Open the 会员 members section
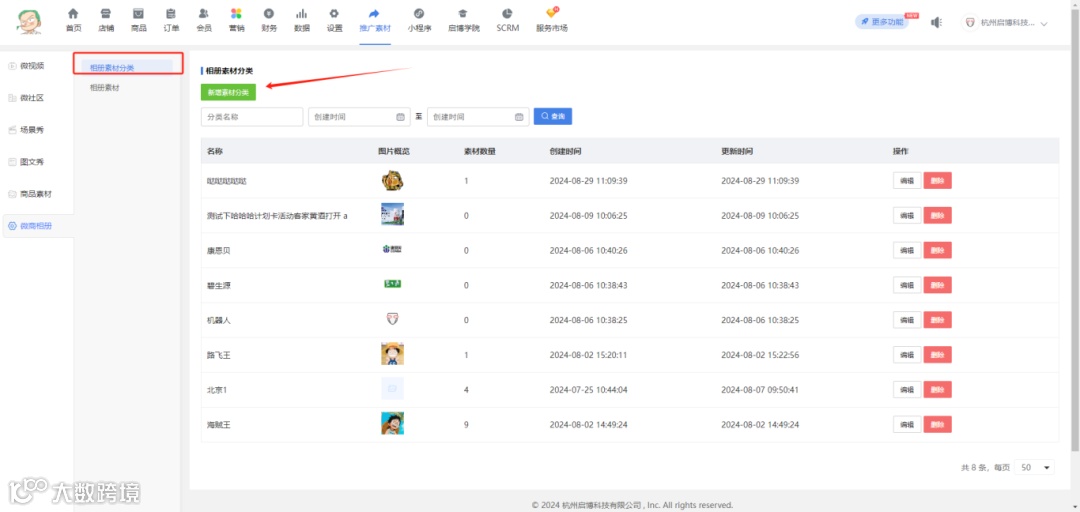This screenshot has height=512, width=1080. pos(204,21)
